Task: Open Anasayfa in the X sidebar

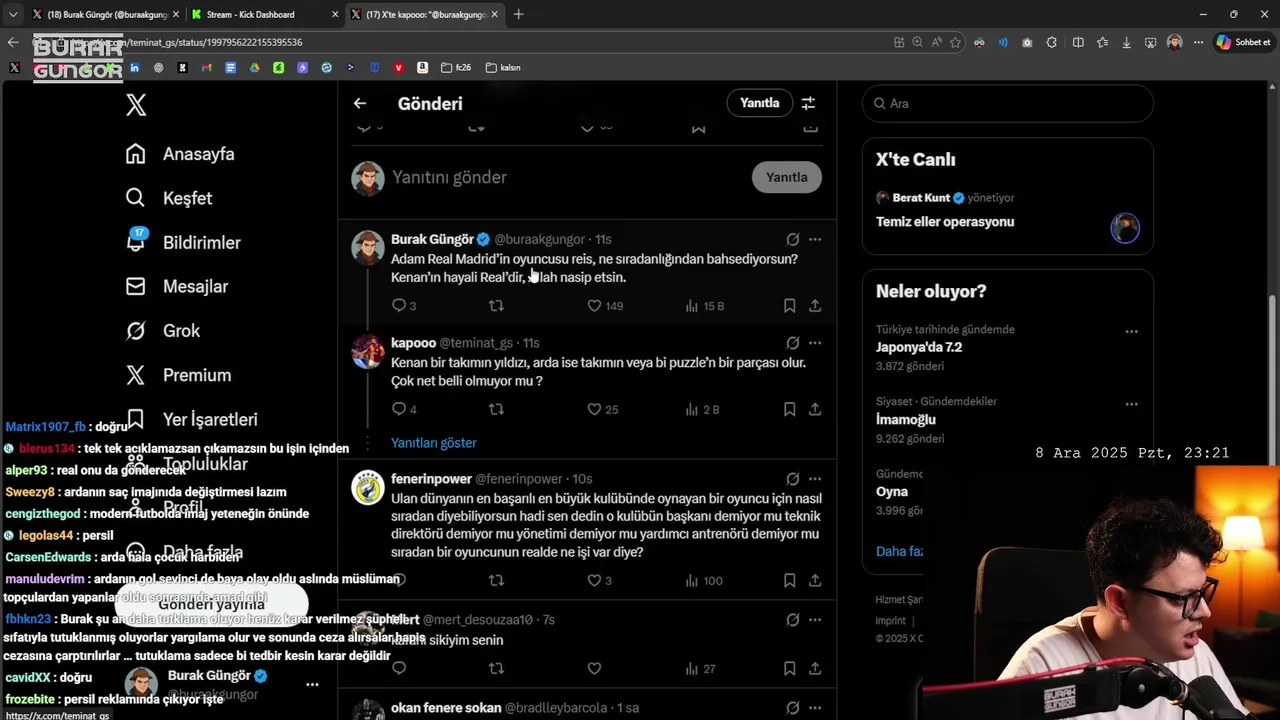Action: coord(180,154)
